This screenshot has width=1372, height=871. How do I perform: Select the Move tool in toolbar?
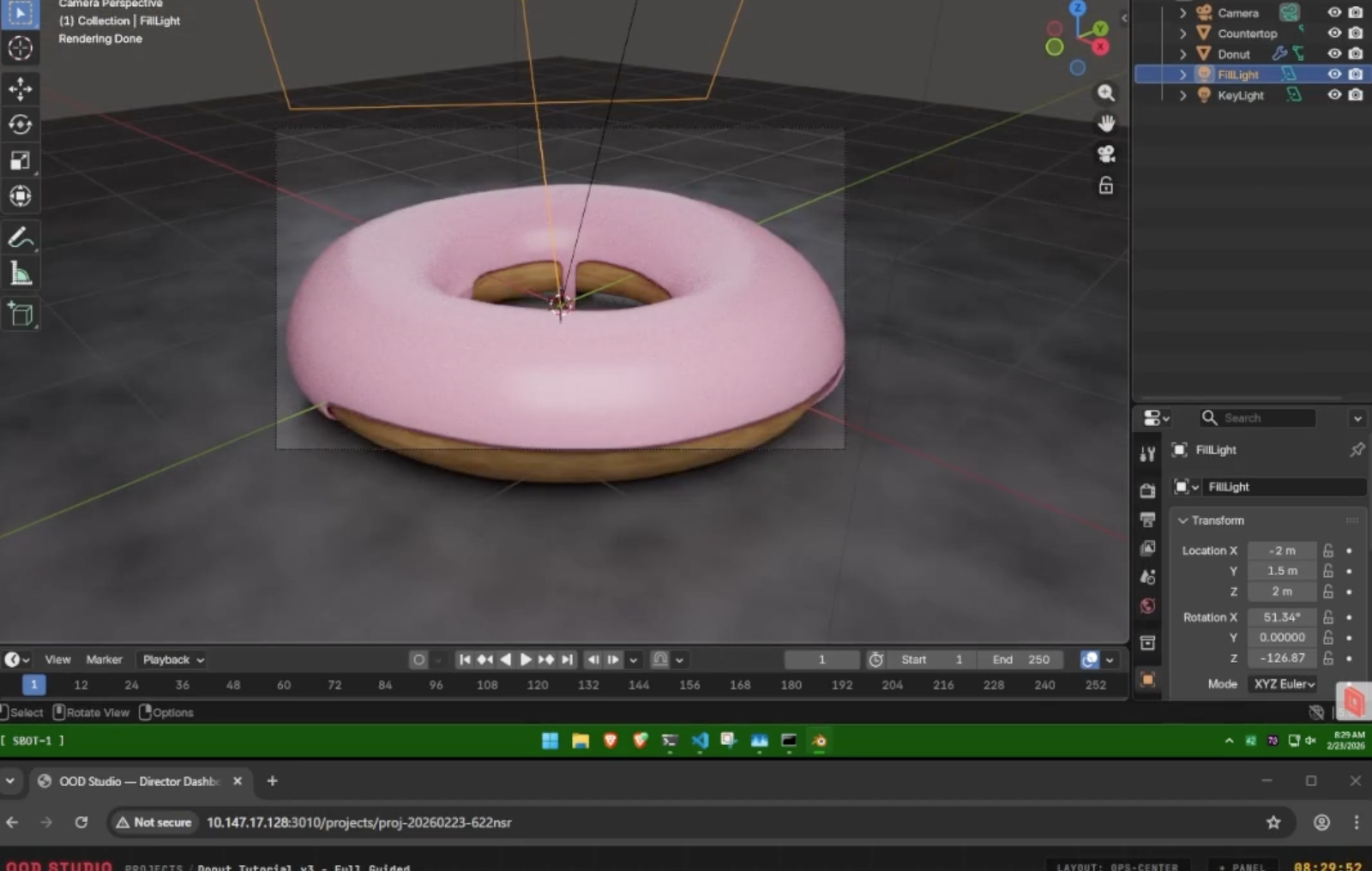tap(21, 88)
